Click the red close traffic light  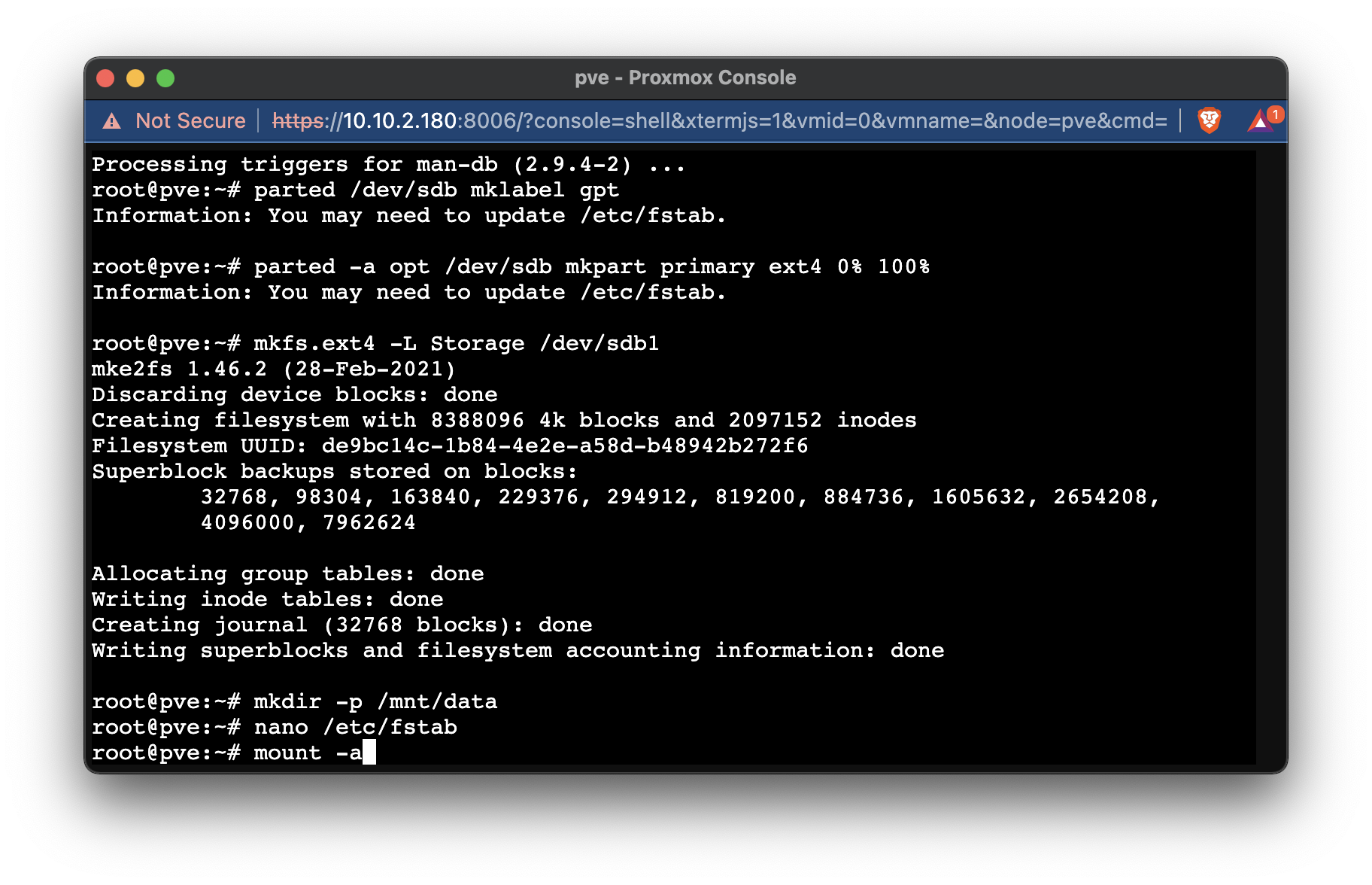tap(105, 78)
